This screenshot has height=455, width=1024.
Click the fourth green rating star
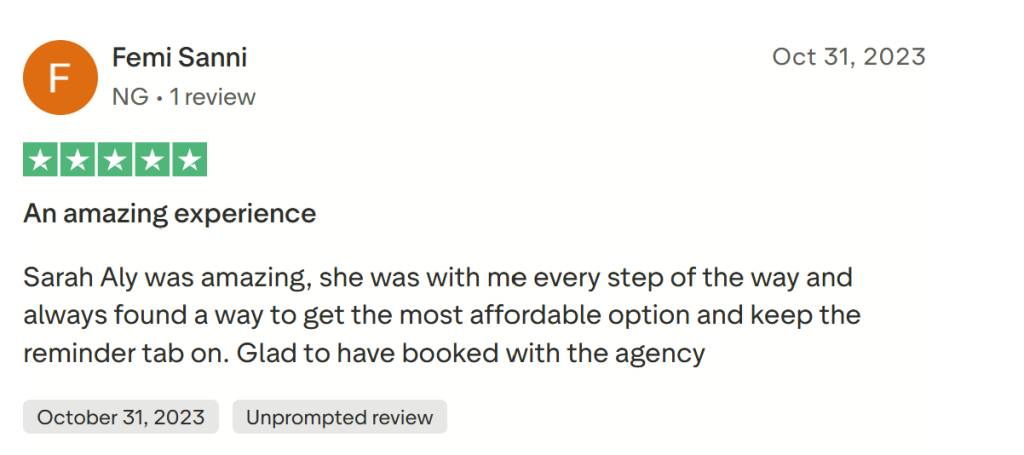tap(152, 160)
